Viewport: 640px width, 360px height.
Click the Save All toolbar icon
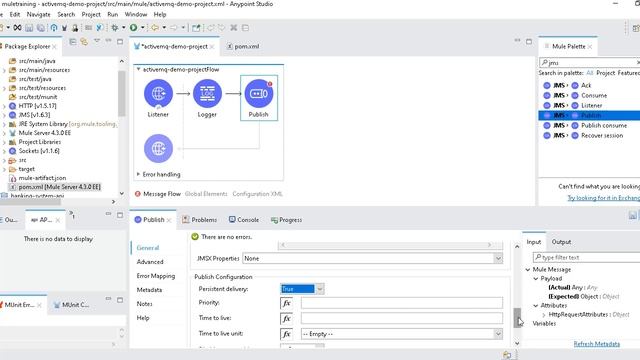coord(41,28)
